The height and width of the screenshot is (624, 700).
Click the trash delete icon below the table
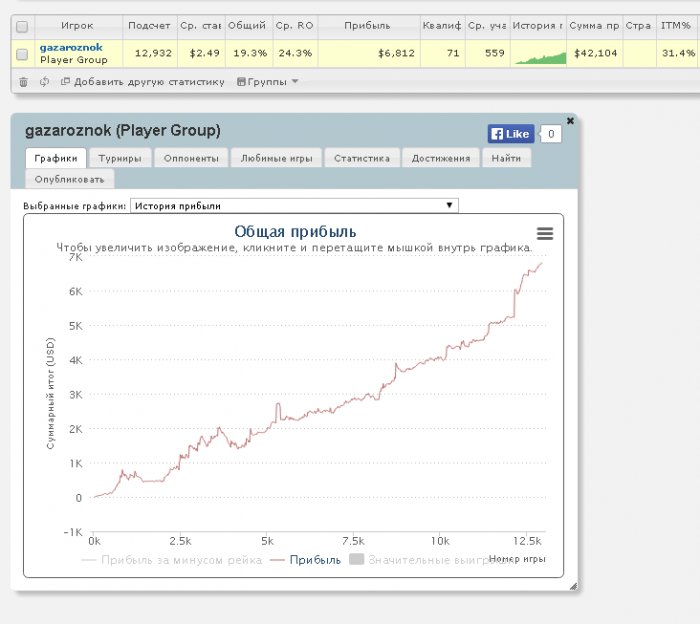(x=23, y=81)
